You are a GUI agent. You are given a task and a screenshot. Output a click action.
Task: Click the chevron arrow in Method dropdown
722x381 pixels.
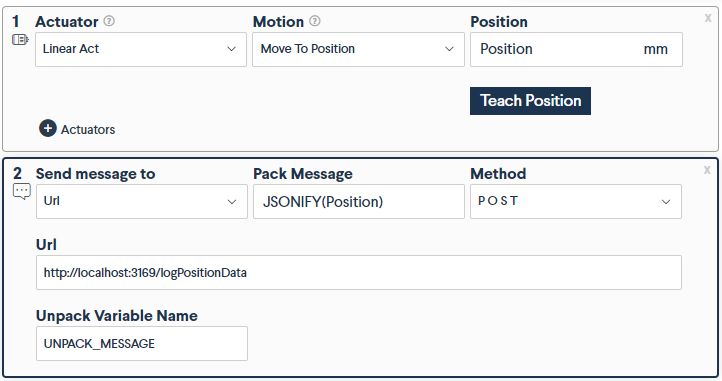[x=666, y=202]
